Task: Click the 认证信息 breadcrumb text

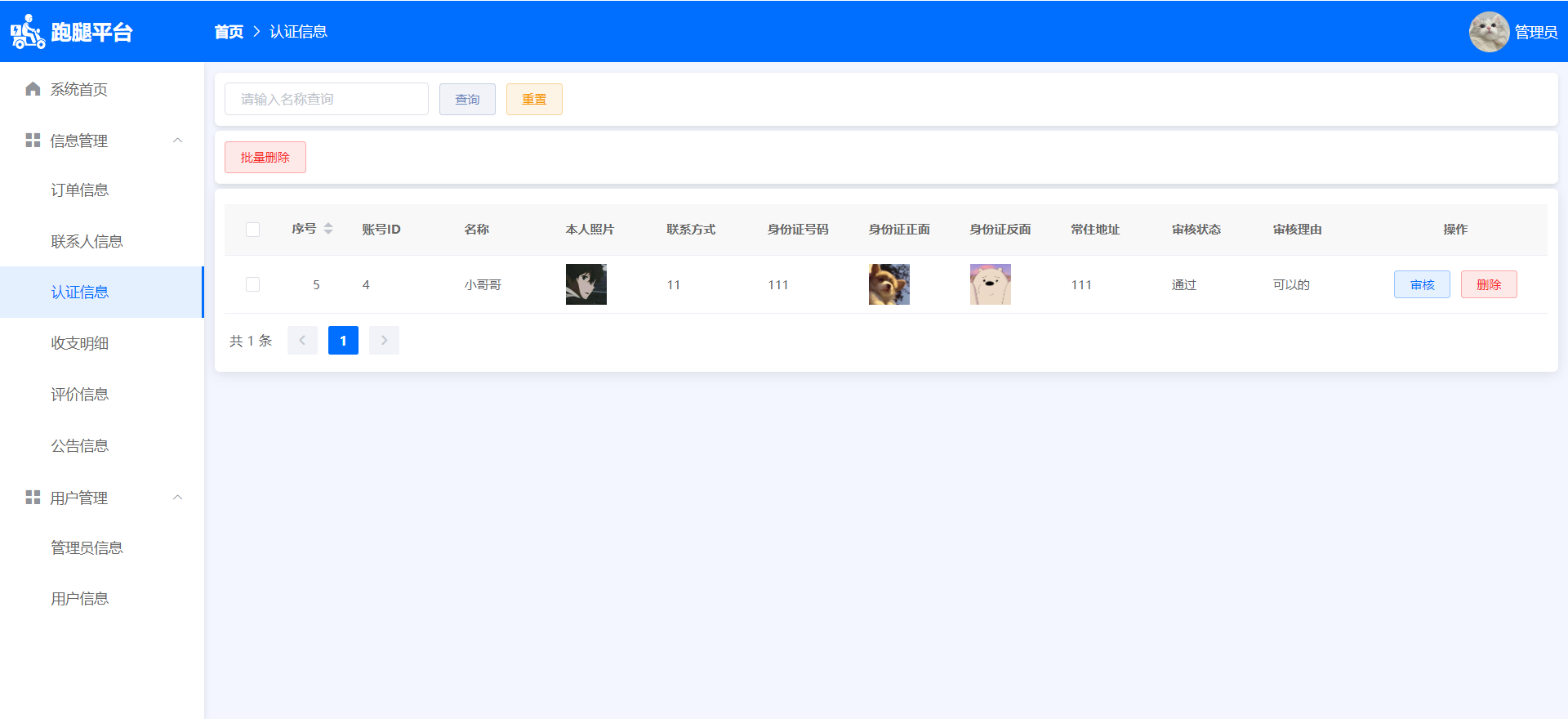Action: pos(298,32)
